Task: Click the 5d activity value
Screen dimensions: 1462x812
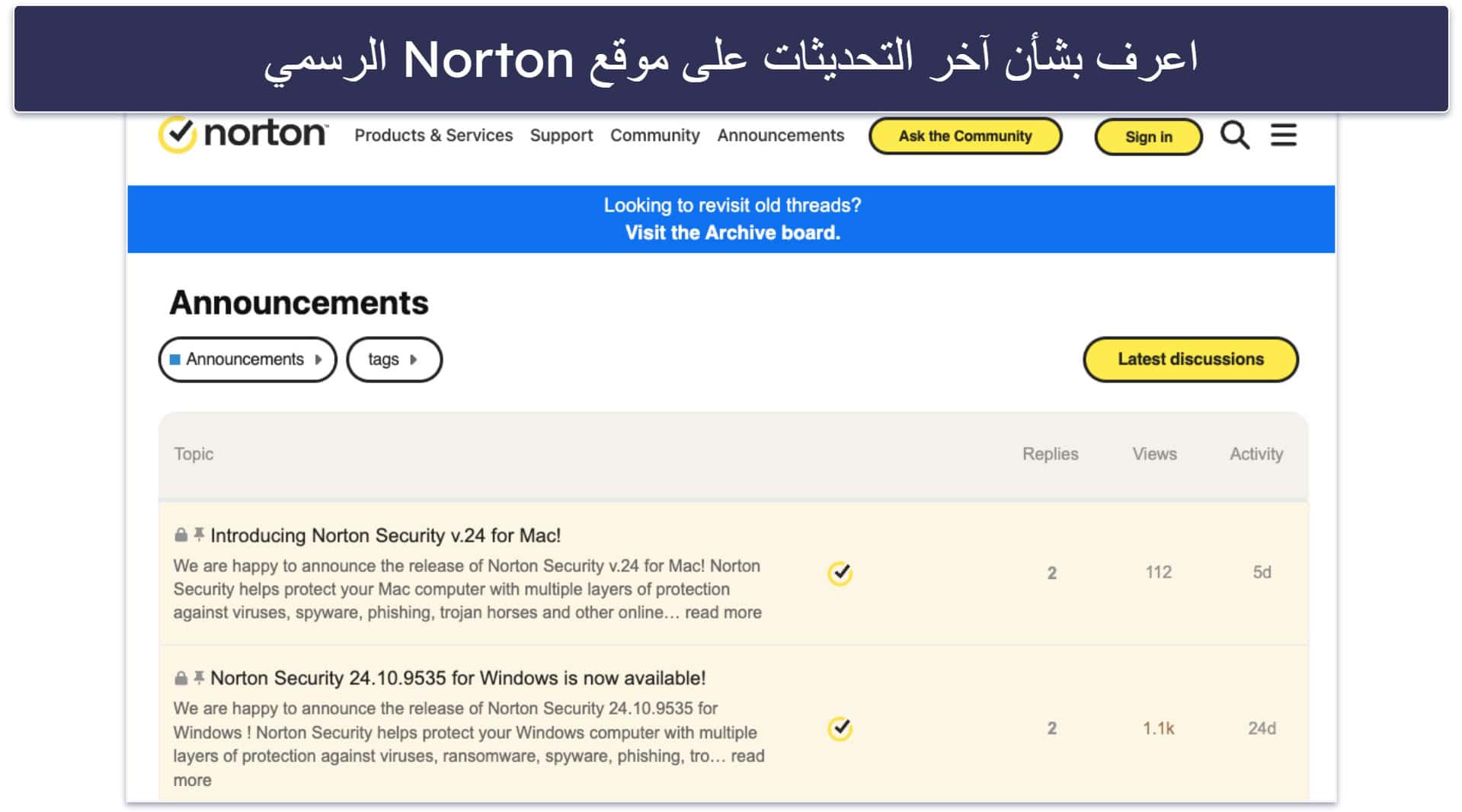Action: coord(1262,573)
